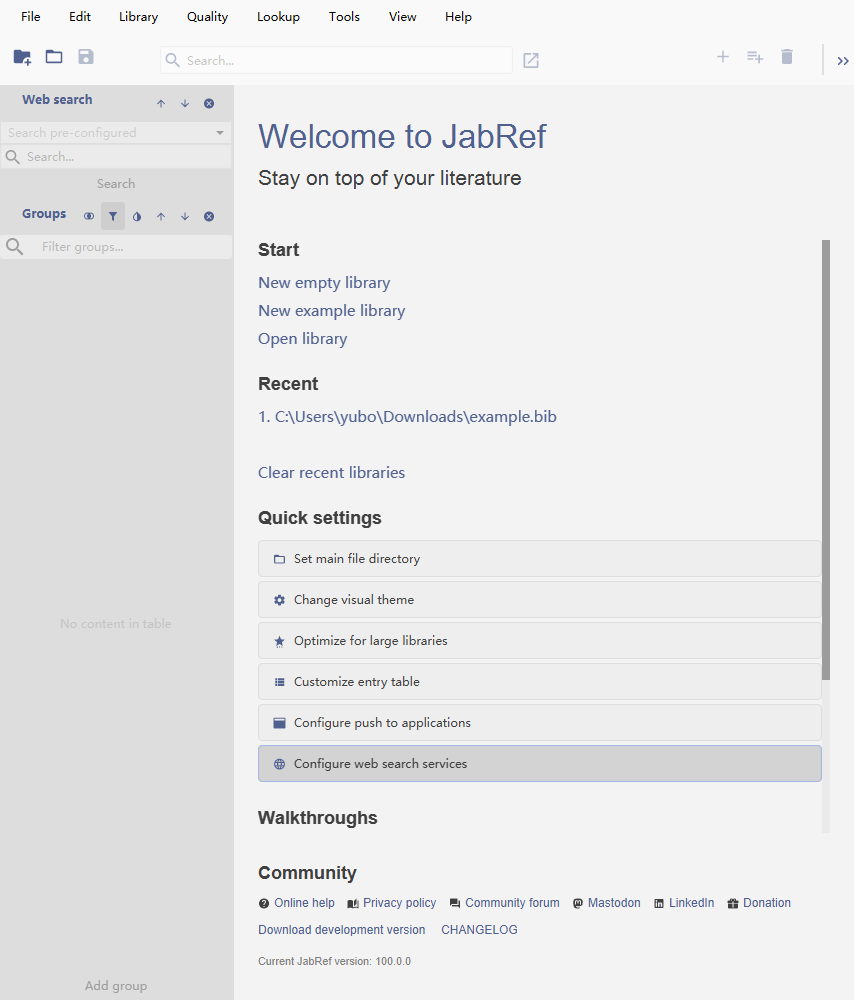Click the Add entry from ID icon

point(755,57)
